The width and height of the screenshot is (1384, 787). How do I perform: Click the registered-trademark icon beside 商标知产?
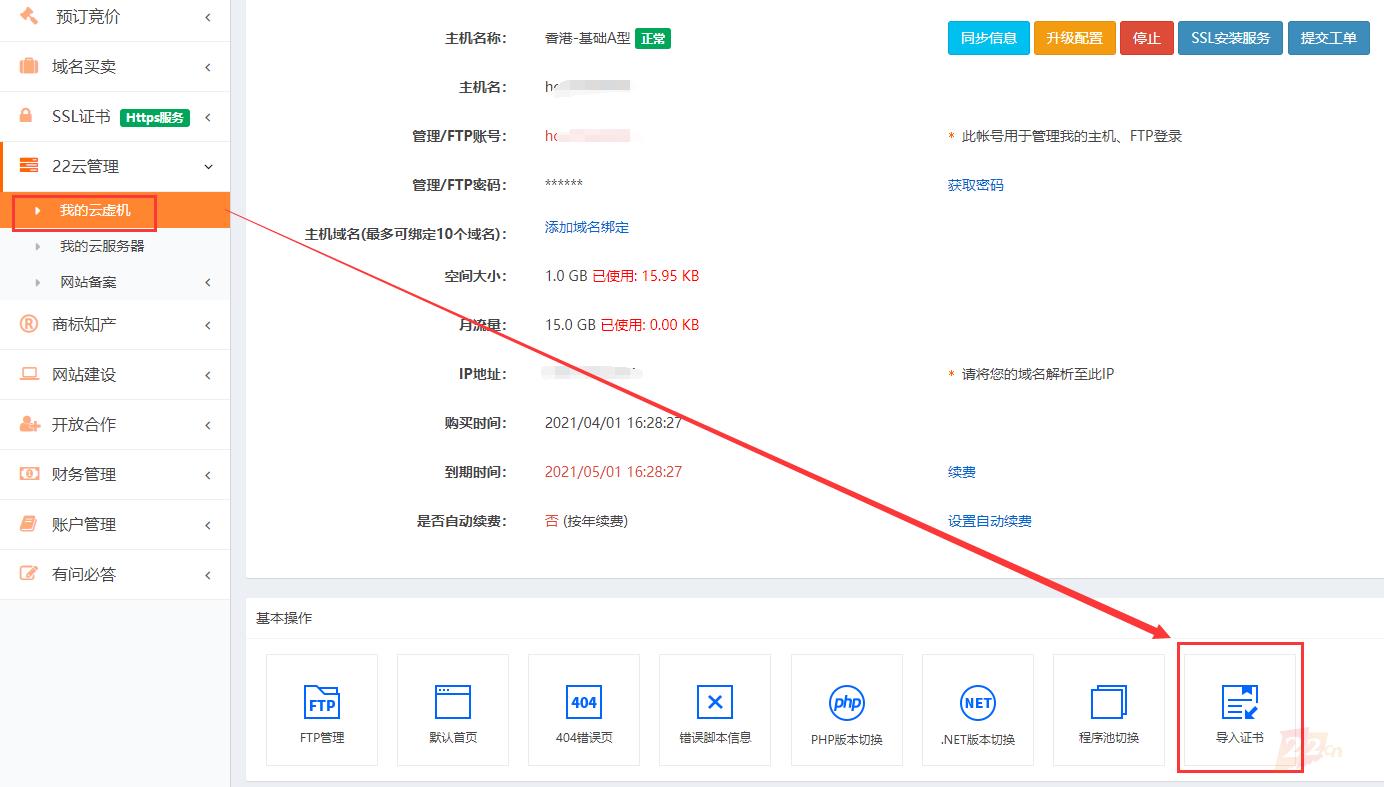[x=29, y=324]
